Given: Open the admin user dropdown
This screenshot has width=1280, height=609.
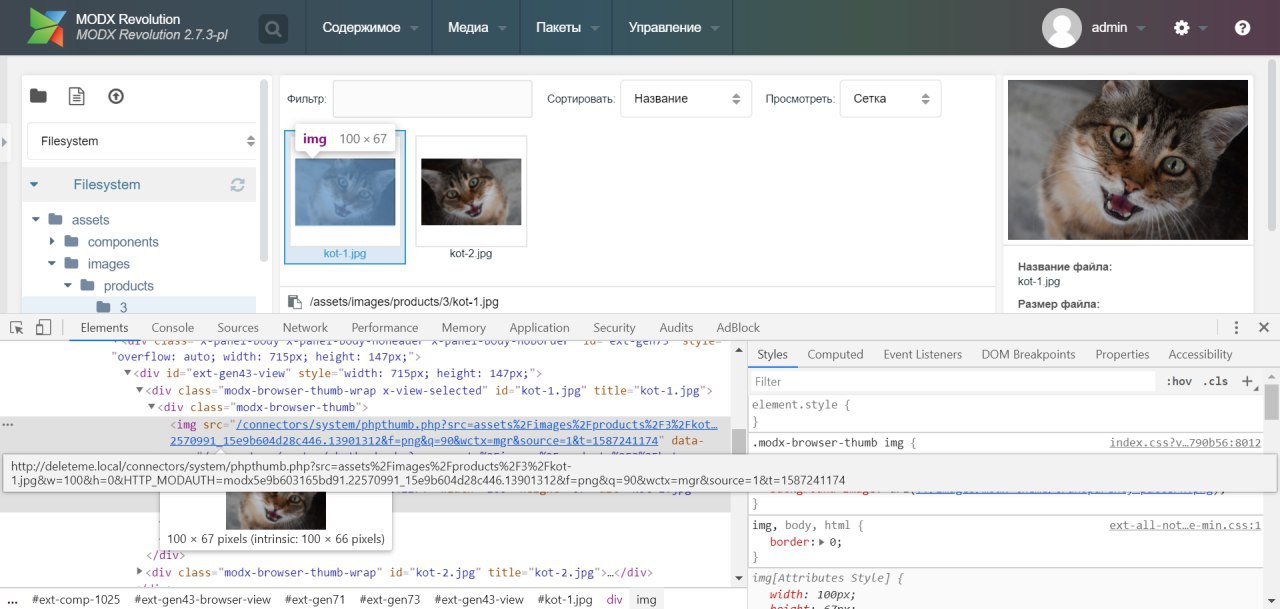Looking at the screenshot, I should tap(1119, 28).
